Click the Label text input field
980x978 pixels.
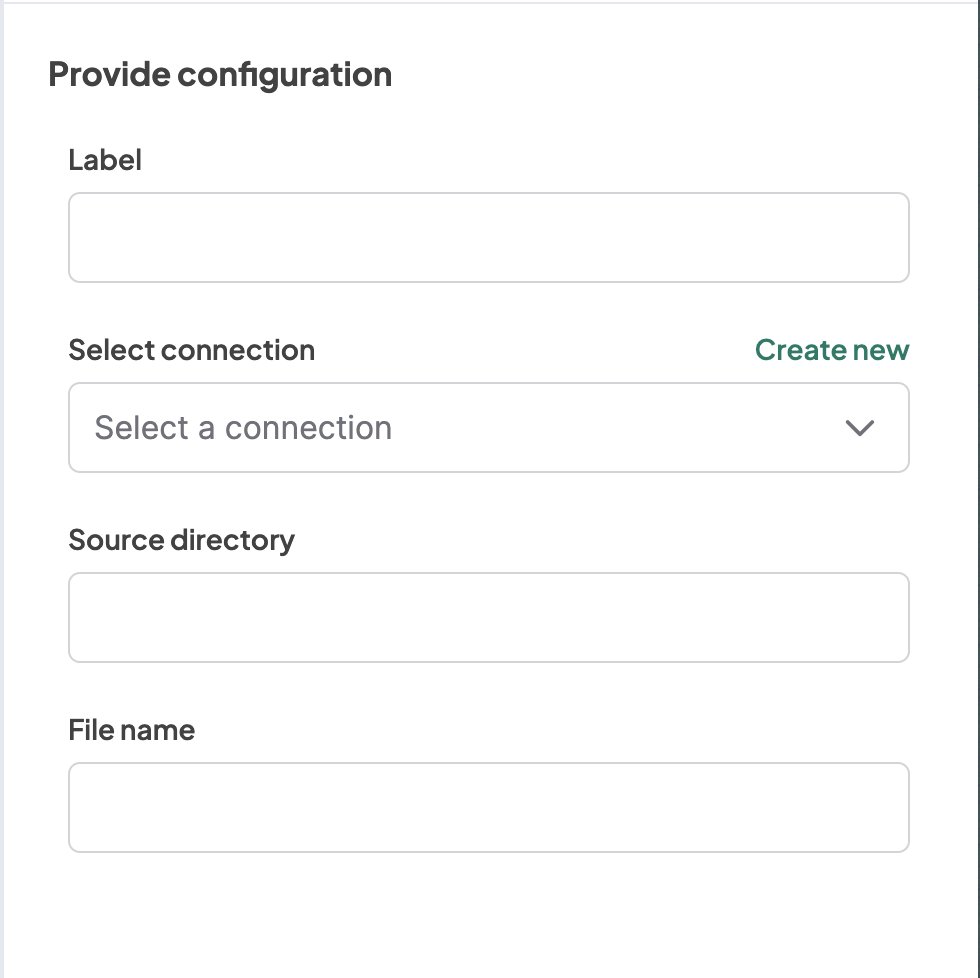[488, 238]
